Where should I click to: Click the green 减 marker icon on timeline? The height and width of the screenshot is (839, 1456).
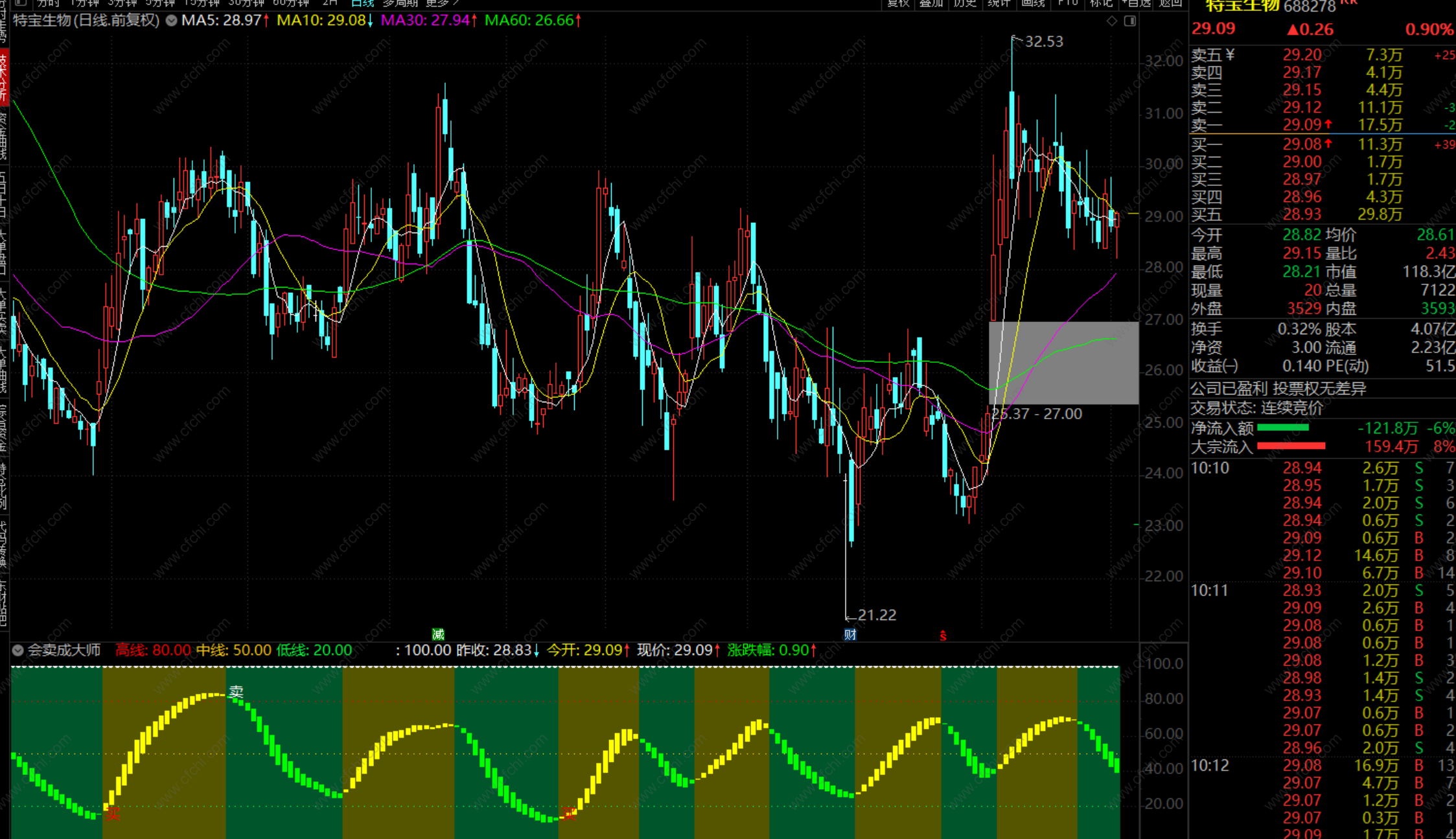point(438,634)
